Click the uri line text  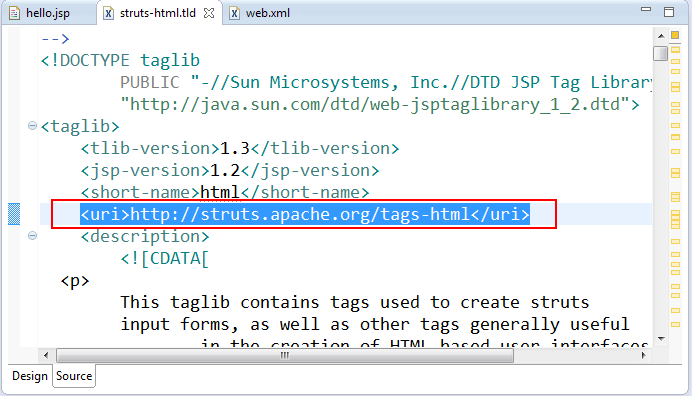pyautogui.click(x=305, y=214)
